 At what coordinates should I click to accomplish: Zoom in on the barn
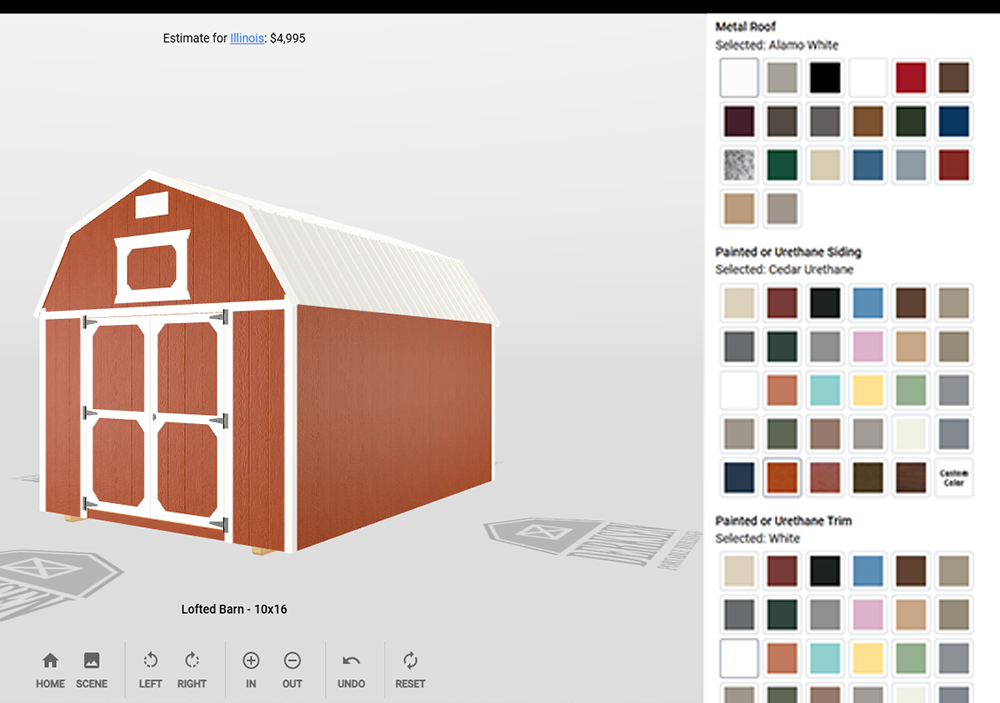point(251,669)
